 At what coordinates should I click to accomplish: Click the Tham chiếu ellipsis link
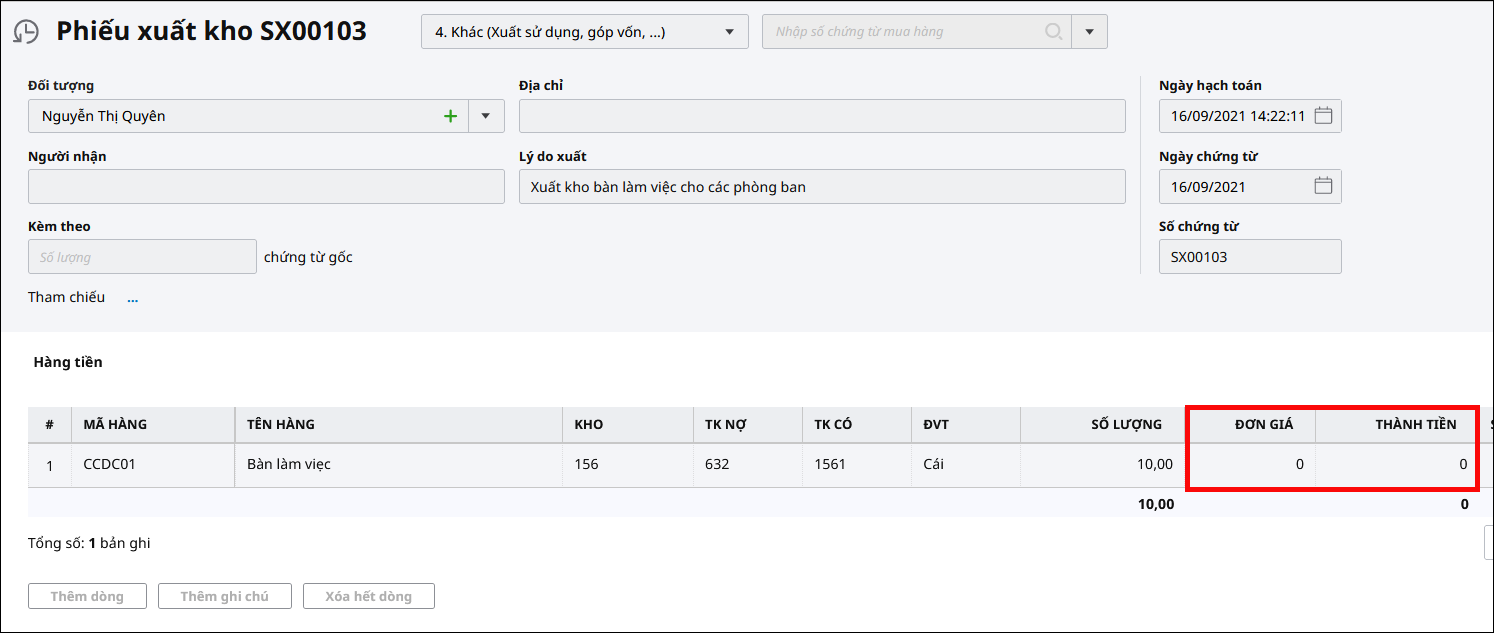[x=132, y=298]
